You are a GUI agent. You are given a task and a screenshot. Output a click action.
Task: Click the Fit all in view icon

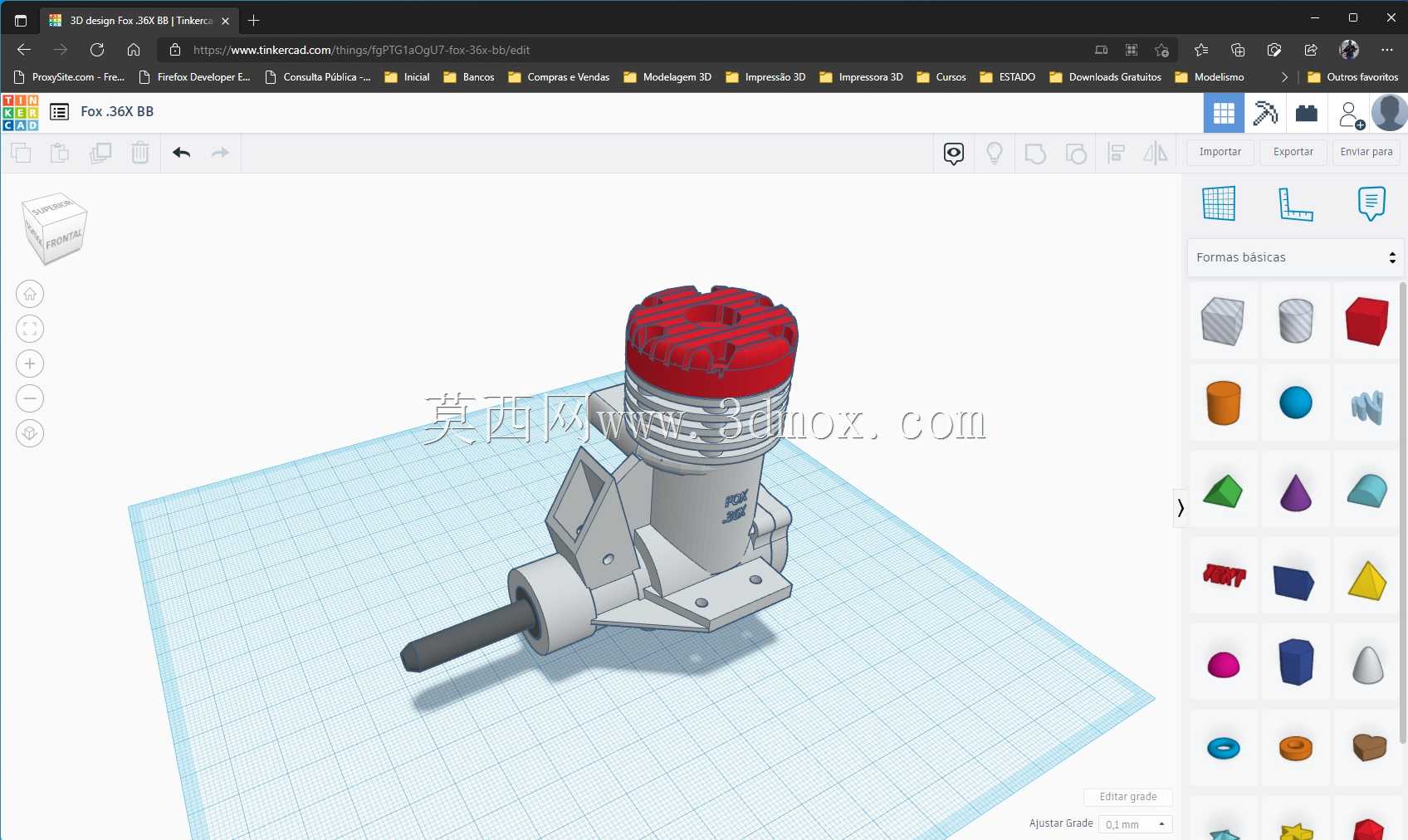point(30,329)
